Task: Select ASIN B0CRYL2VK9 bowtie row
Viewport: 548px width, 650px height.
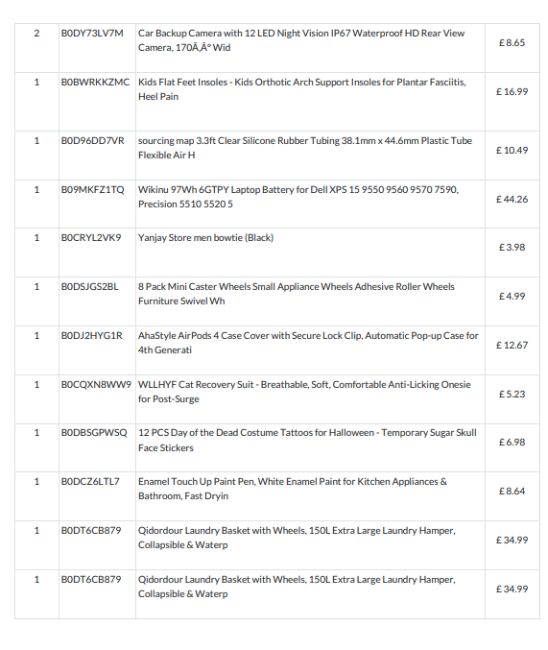Action: [x=91, y=238]
